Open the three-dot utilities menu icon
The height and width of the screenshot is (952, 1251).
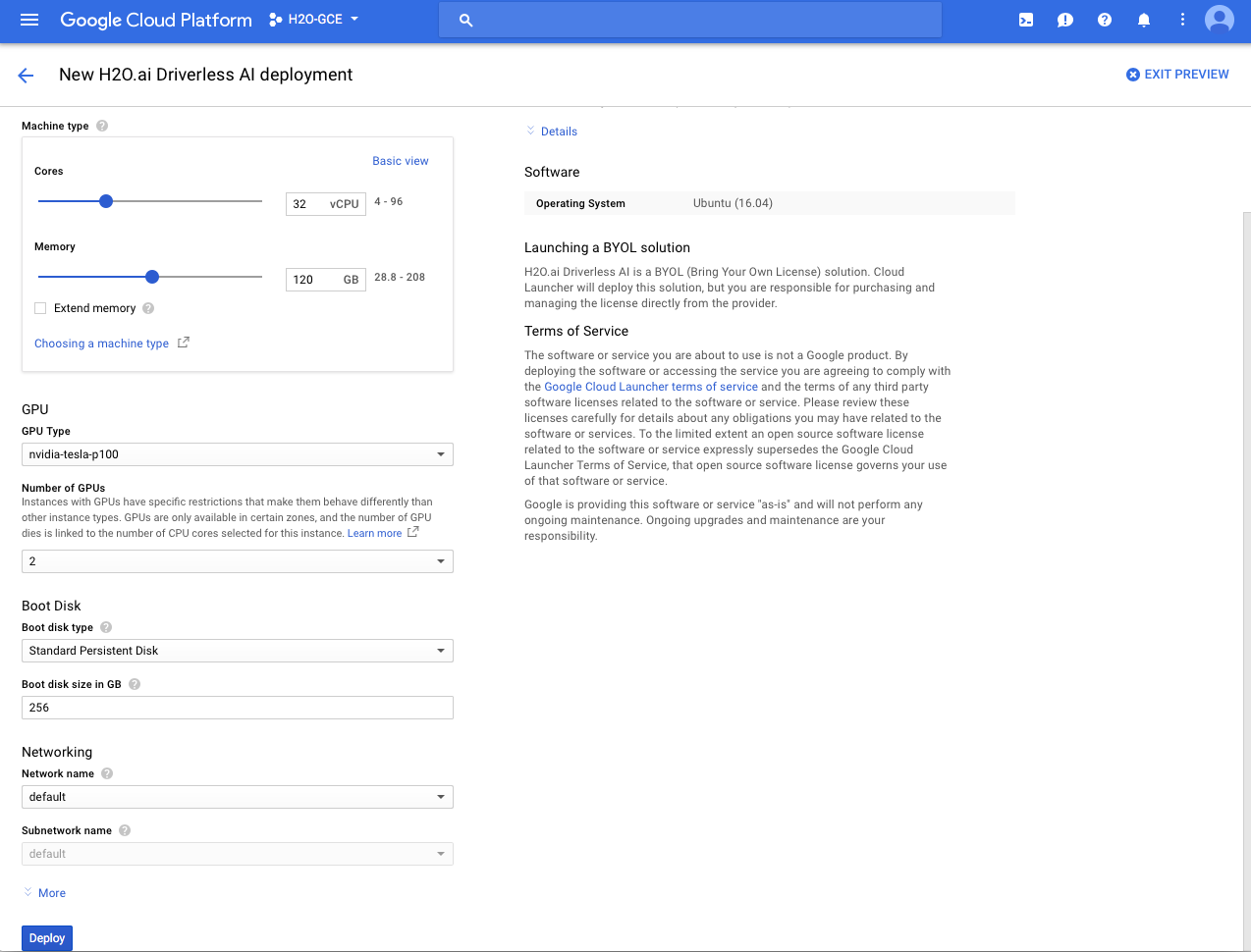[x=1182, y=20]
